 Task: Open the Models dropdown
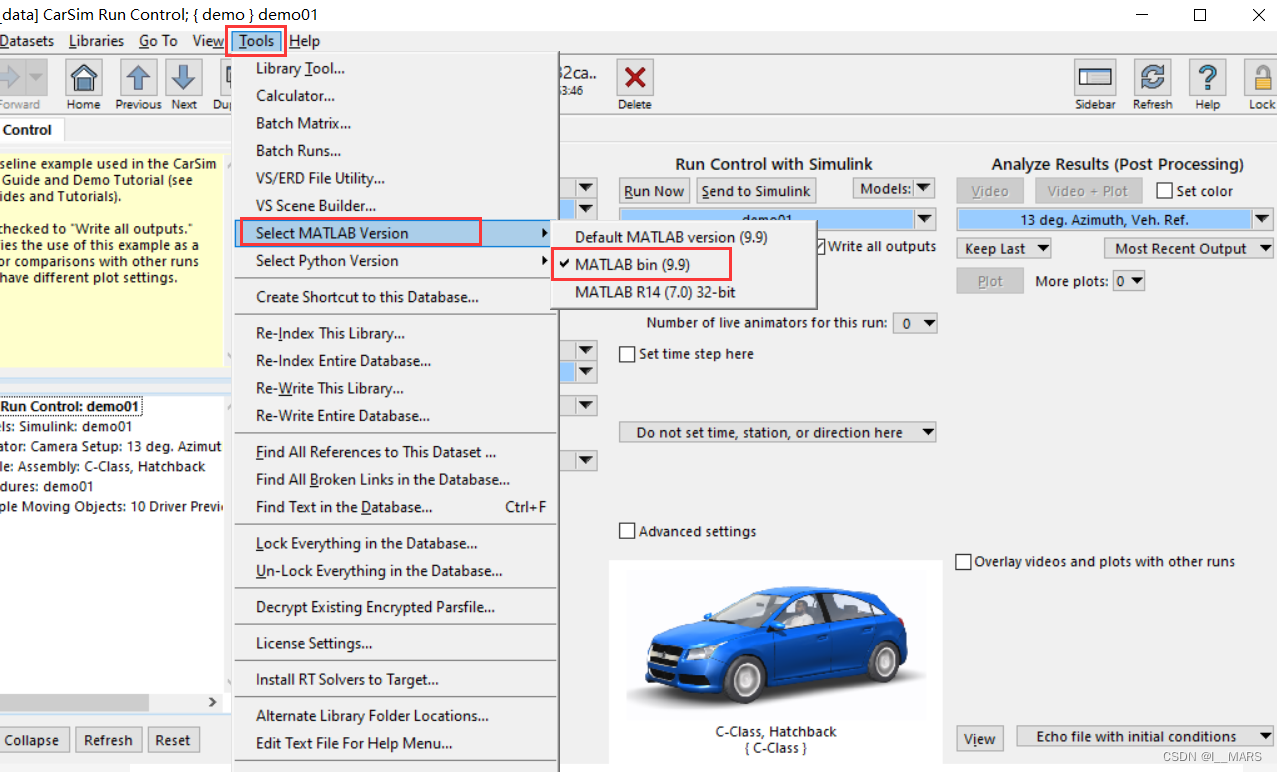(x=893, y=188)
